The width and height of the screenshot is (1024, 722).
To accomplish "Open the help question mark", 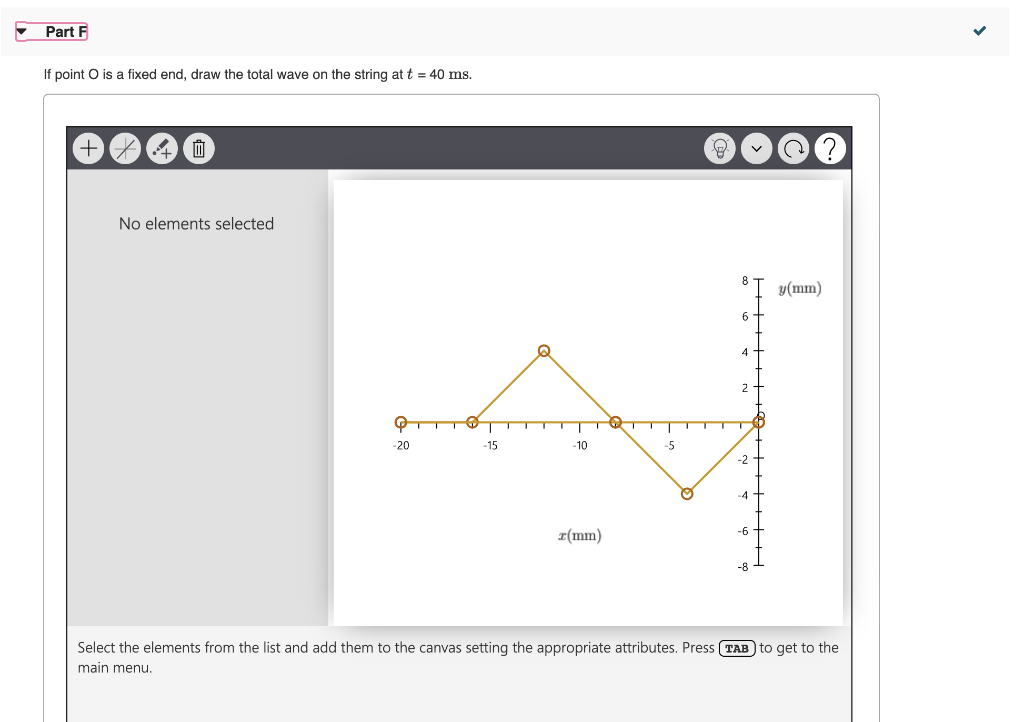I will [x=829, y=148].
